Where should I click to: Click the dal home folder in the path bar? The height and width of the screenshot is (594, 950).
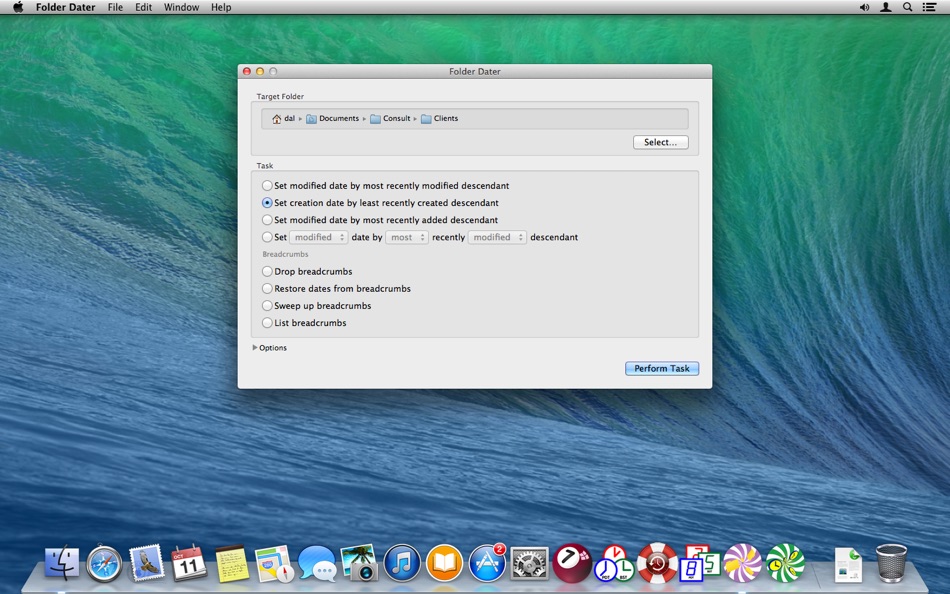click(284, 118)
